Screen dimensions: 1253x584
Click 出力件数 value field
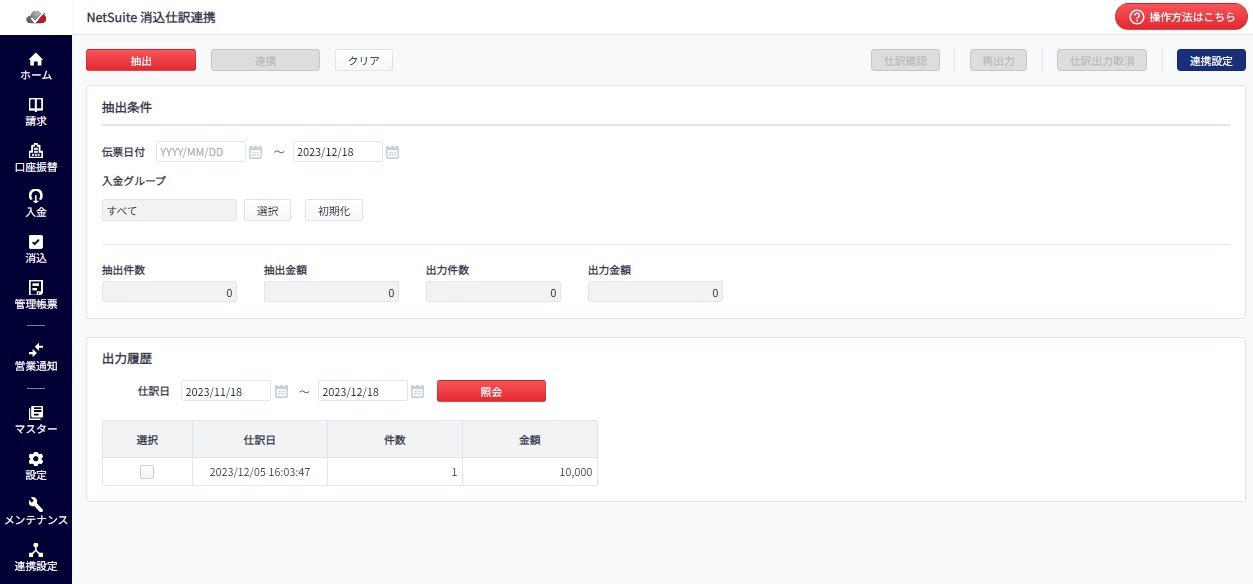[493, 292]
